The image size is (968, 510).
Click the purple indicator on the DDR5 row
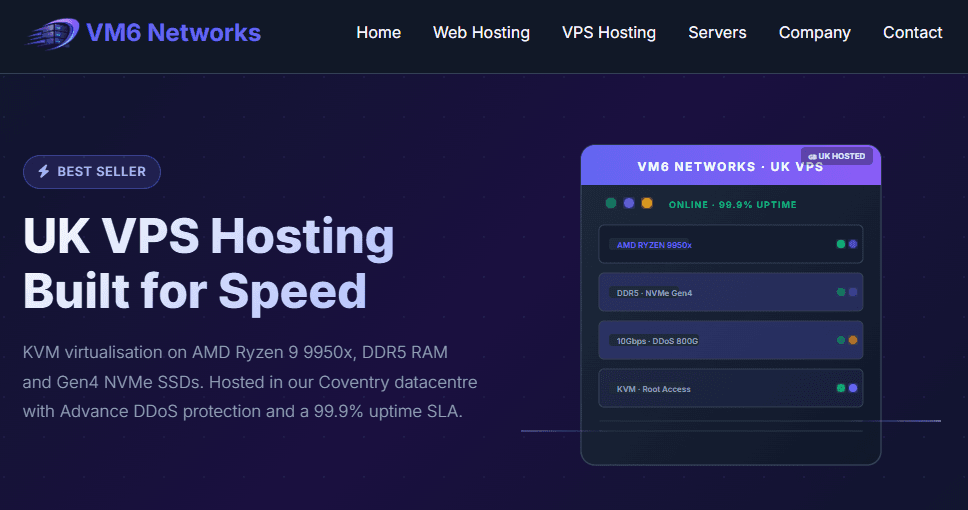coord(853,292)
